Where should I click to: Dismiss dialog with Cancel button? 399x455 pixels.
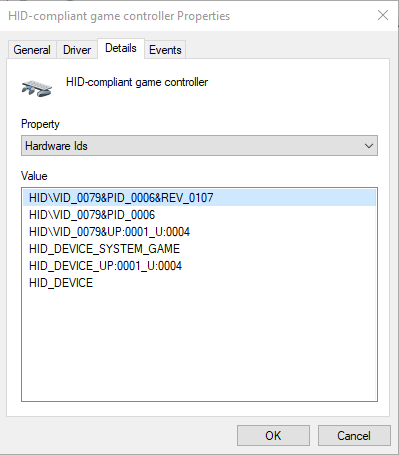[354, 436]
